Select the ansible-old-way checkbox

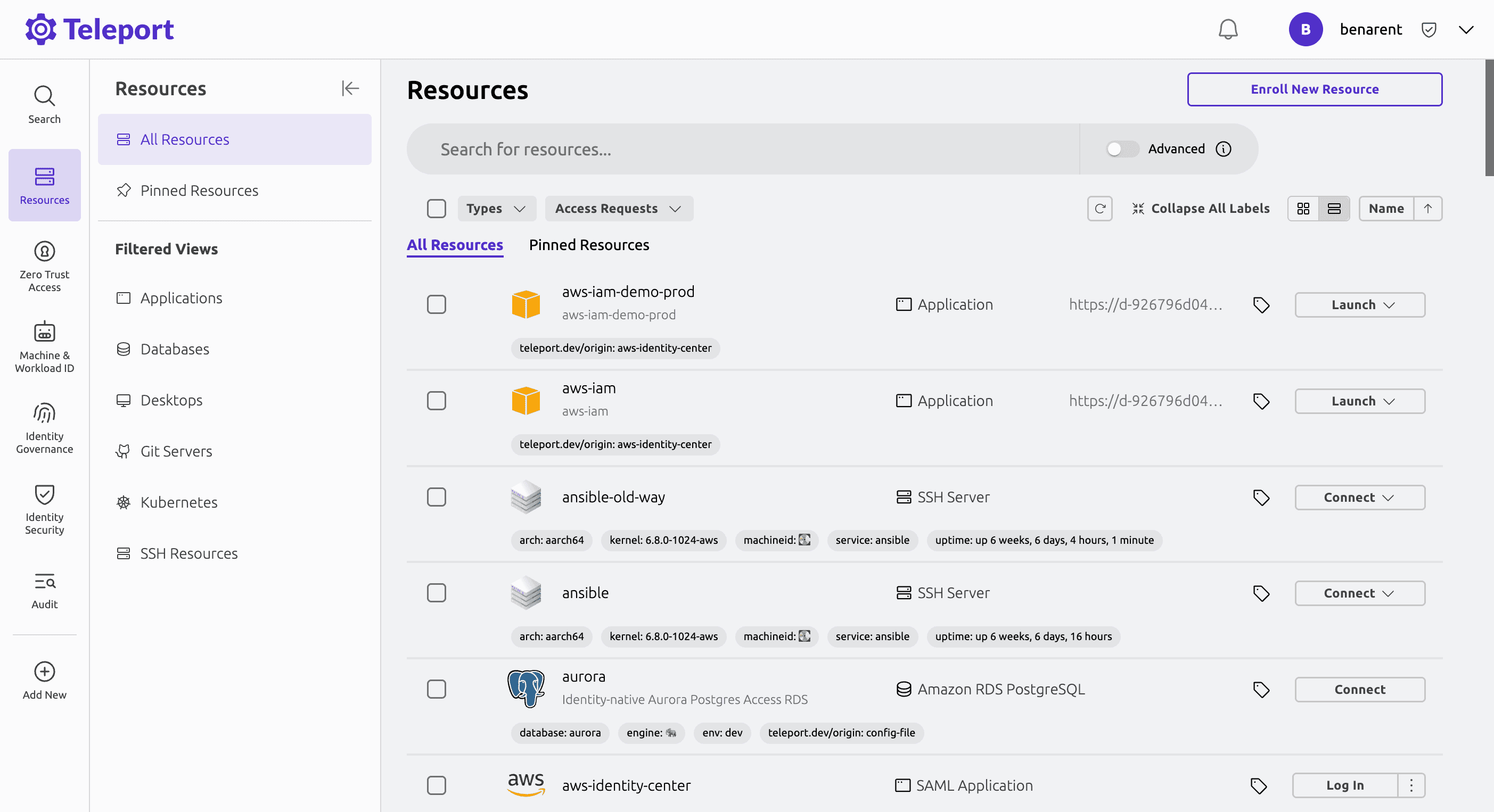pos(436,498)
